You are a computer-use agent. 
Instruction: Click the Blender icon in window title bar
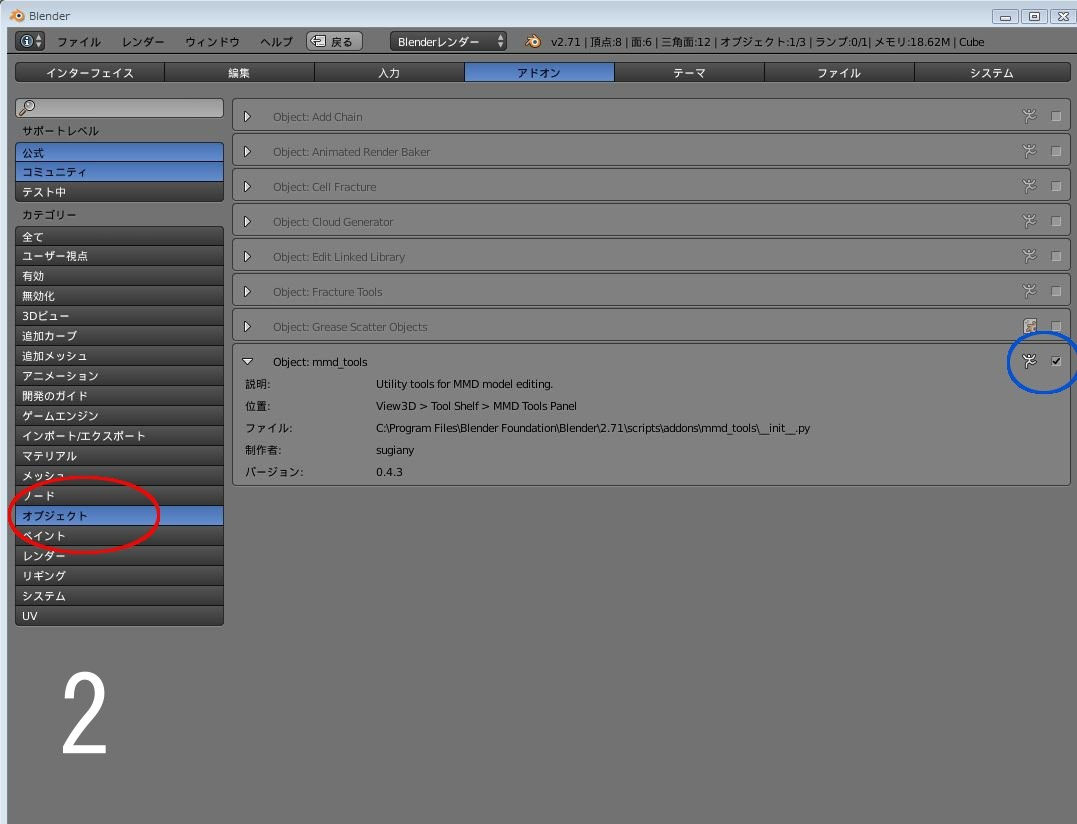point(17,15)
